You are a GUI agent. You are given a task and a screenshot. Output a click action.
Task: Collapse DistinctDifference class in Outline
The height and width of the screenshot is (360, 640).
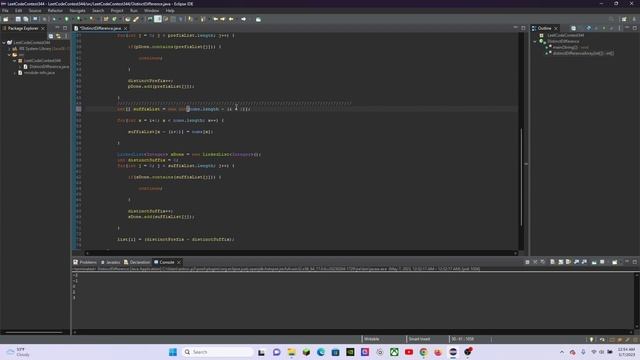535,41
